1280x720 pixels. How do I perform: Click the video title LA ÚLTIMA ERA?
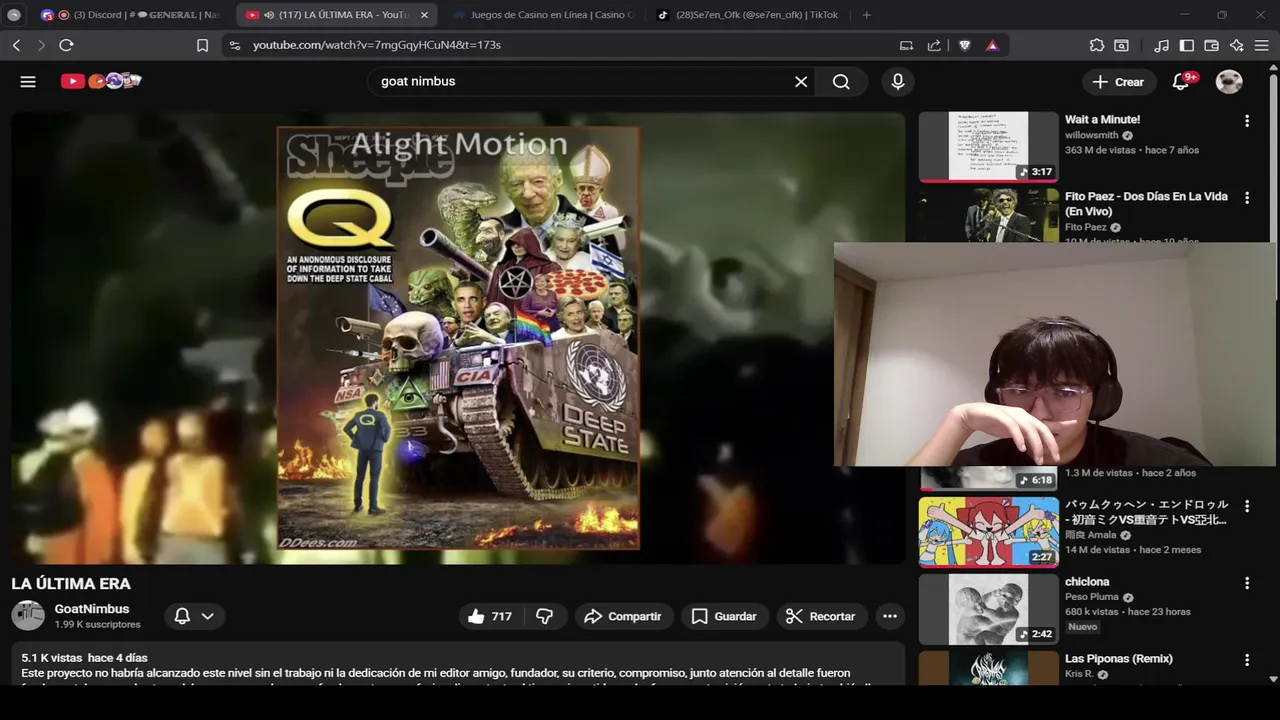(x=71, y=584)
